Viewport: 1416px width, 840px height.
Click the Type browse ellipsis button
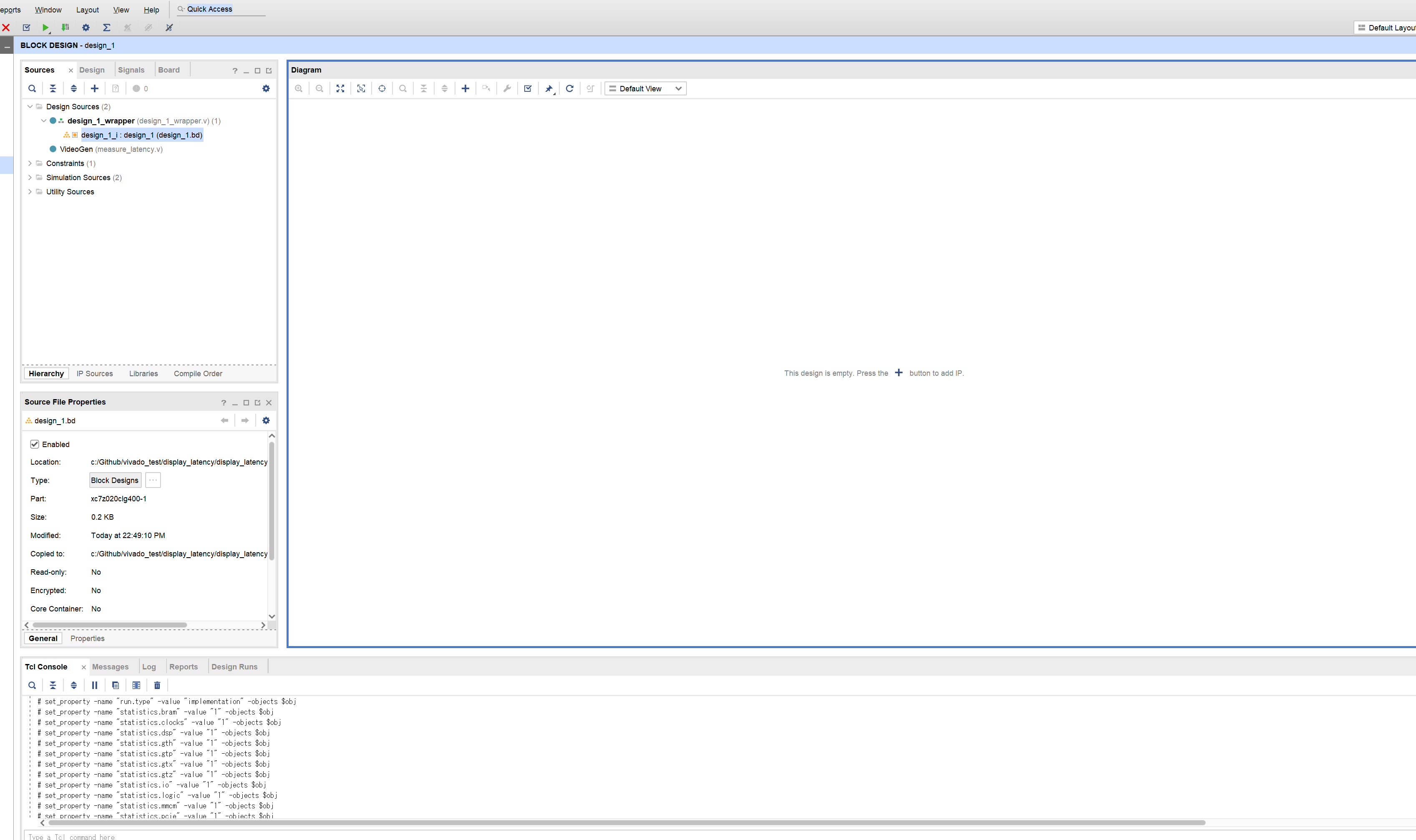153,480
